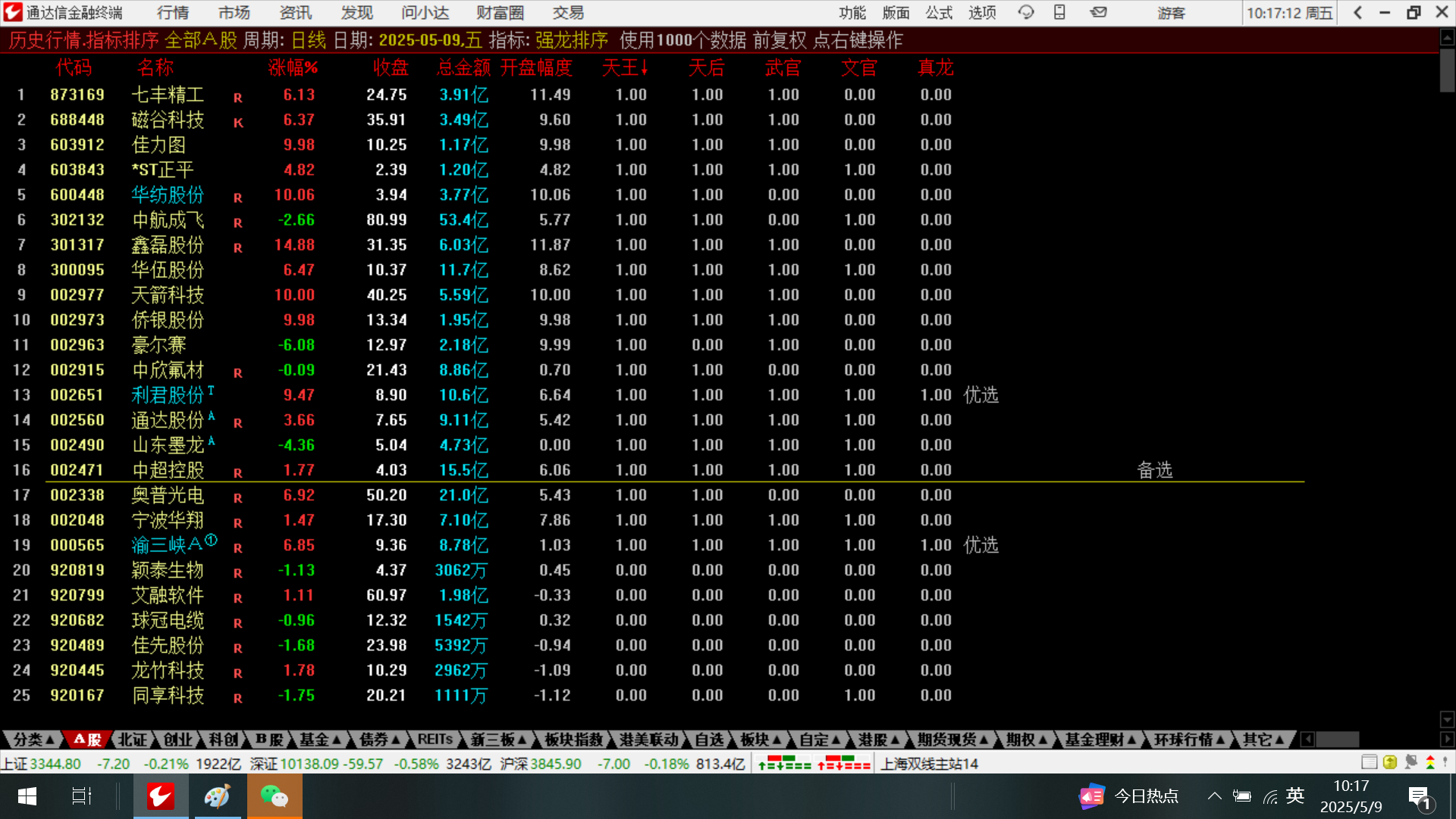This screenshot has height=819, width=1456.
Task: Expand the 分类 category tab
Action: (x=33, y=739)
